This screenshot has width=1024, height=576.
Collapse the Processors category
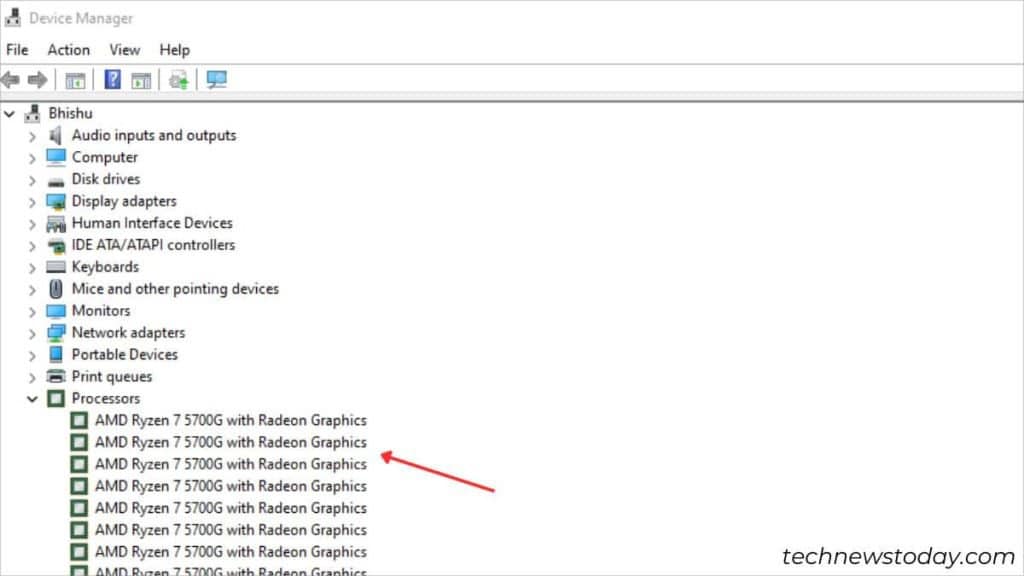33,399
